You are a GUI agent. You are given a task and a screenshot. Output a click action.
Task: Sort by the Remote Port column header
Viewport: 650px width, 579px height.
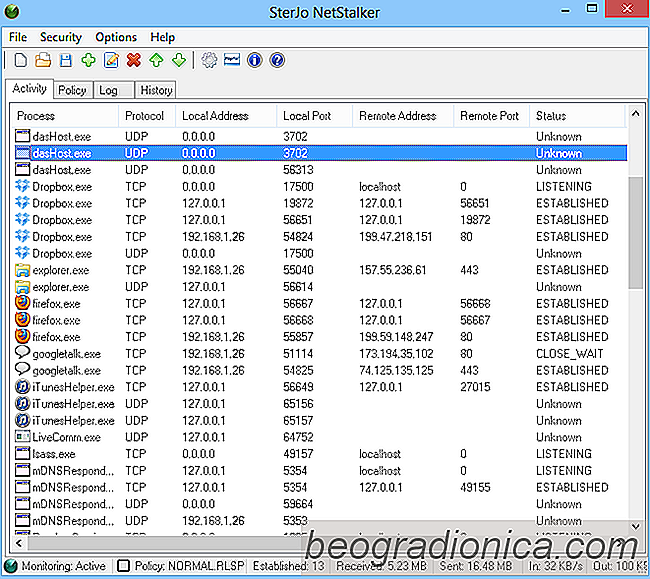(491, 116)
